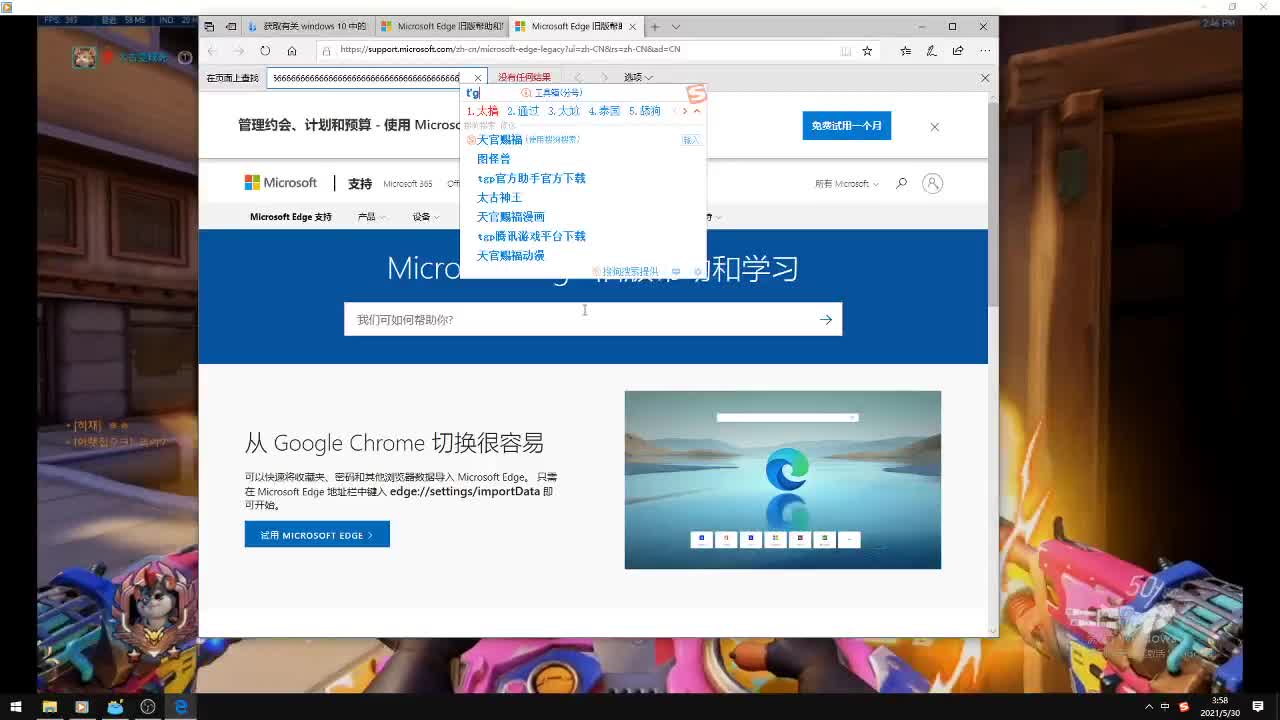Go to the Home page icon
Screen dimensions: 1280x720
click(292, 50)
